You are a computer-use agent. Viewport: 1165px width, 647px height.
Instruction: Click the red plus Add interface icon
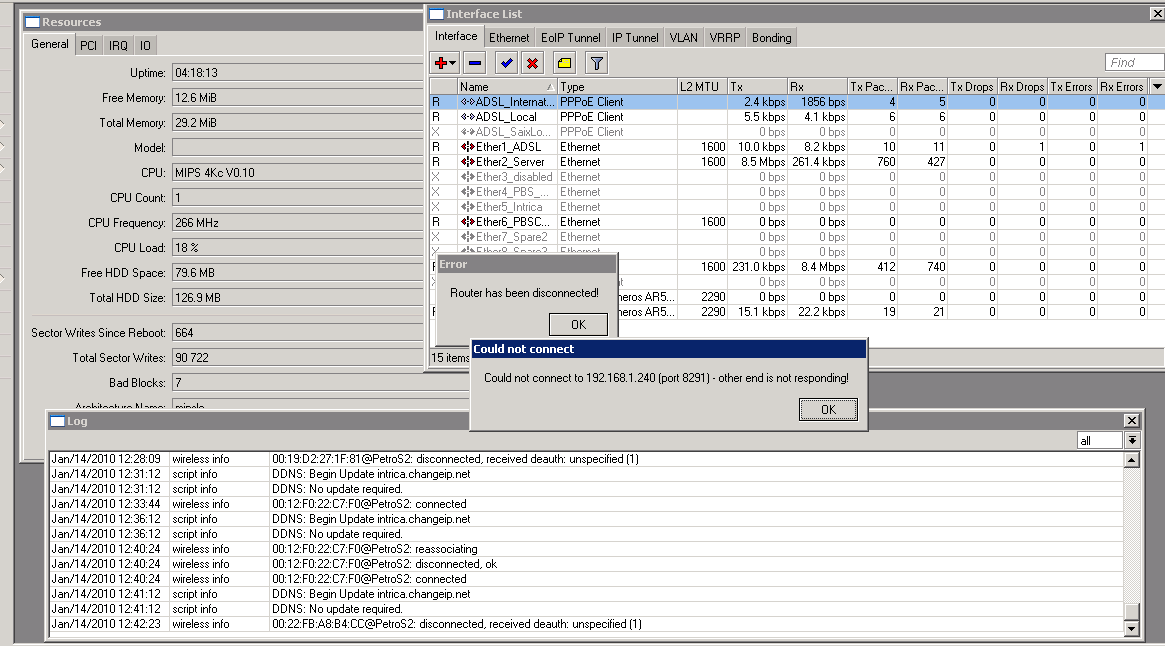[441, 63]
